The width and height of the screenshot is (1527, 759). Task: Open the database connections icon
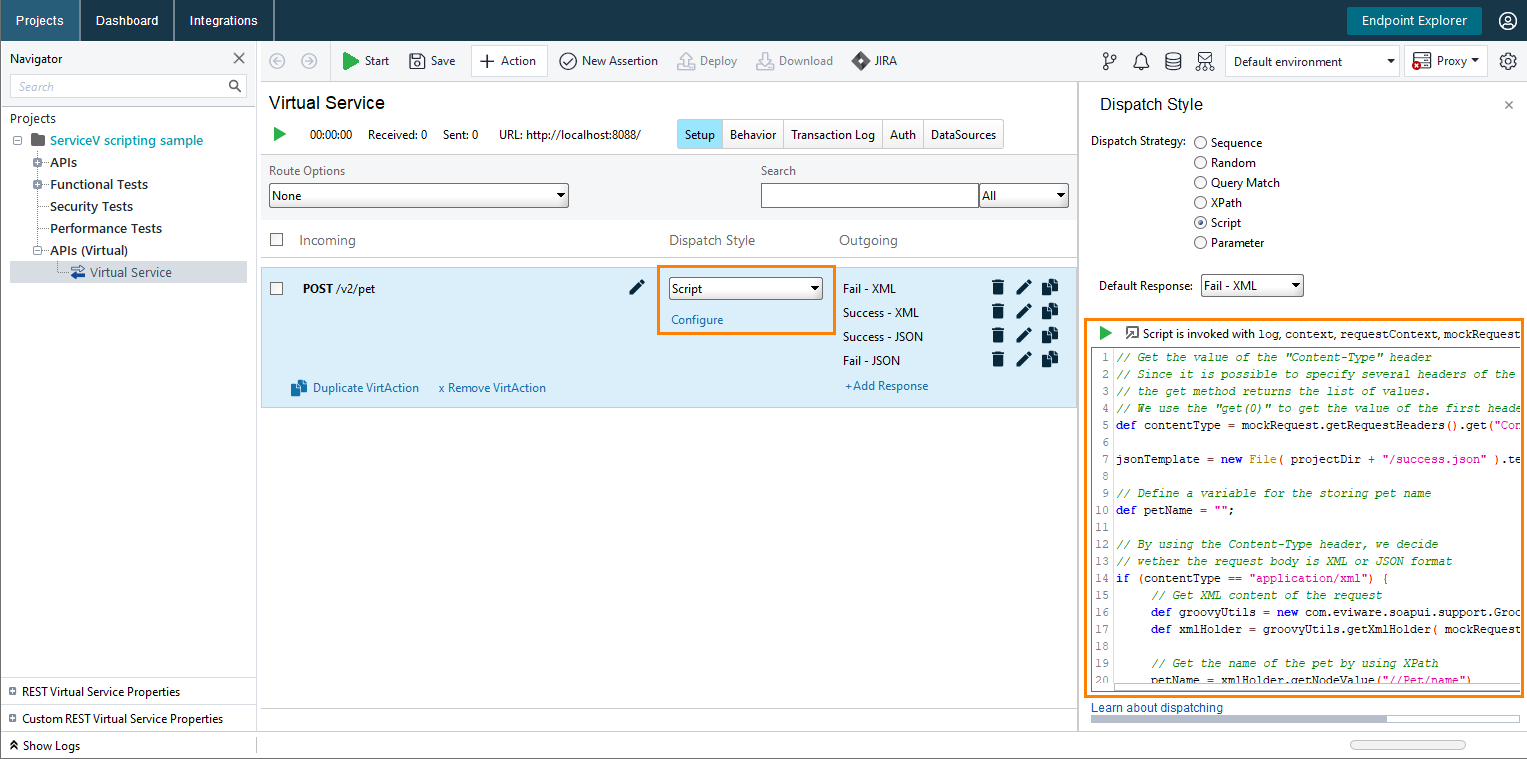pyautogui.click(x=1172, y=61)
